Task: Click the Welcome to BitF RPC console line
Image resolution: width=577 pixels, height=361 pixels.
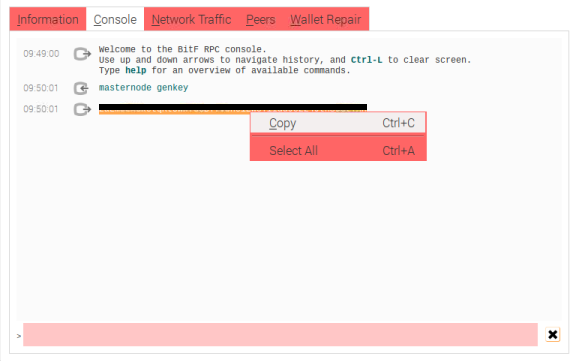Action: [183, 49]
